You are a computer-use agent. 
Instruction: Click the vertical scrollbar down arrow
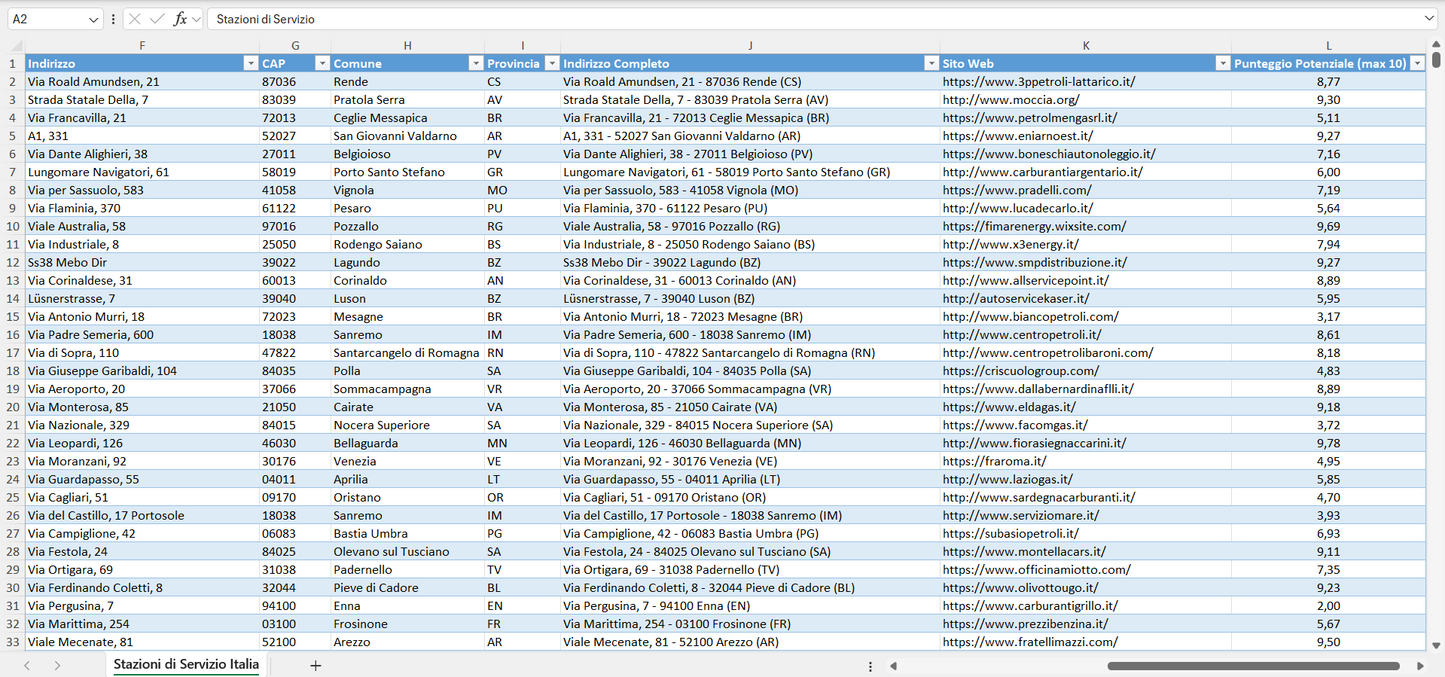[1436, 646]
